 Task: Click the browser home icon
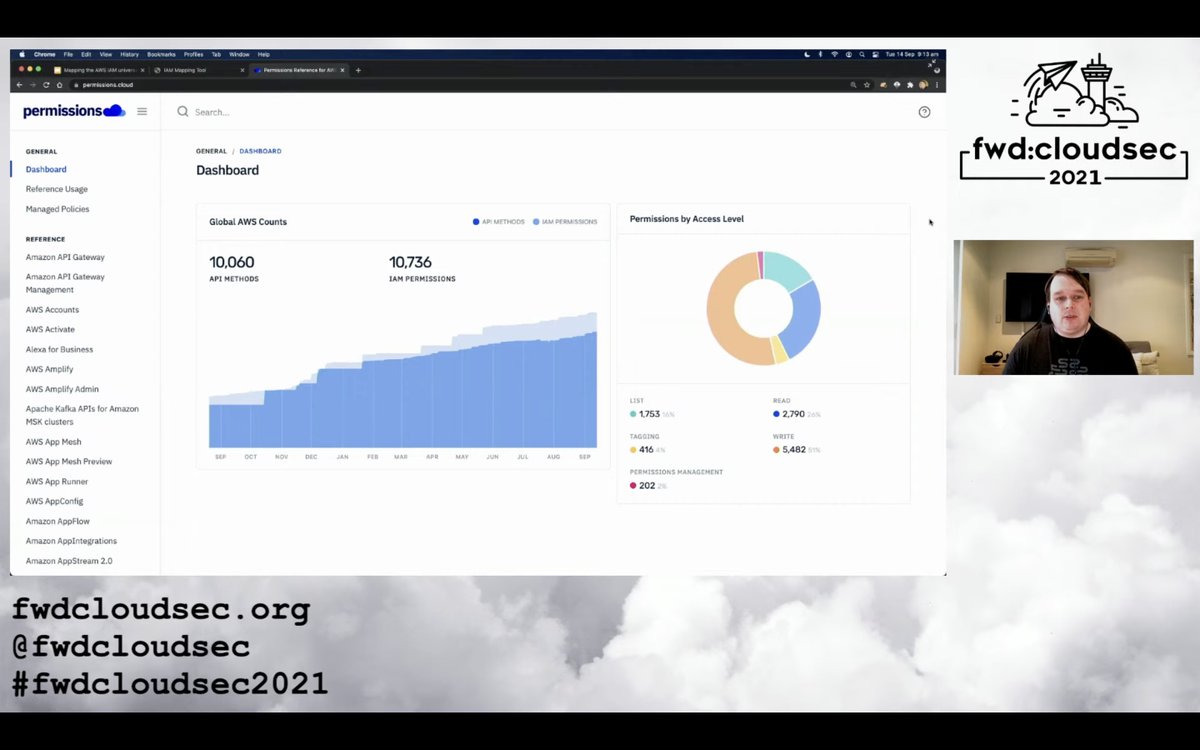click(x=59, y=85)
